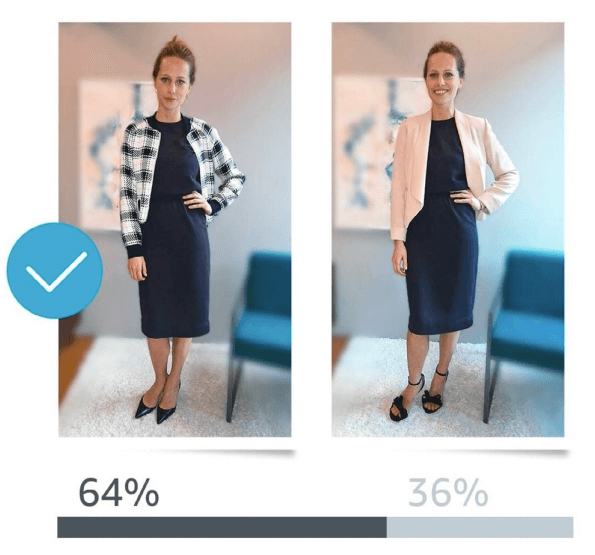Click the light gray segment of results bar

[480, 527]
